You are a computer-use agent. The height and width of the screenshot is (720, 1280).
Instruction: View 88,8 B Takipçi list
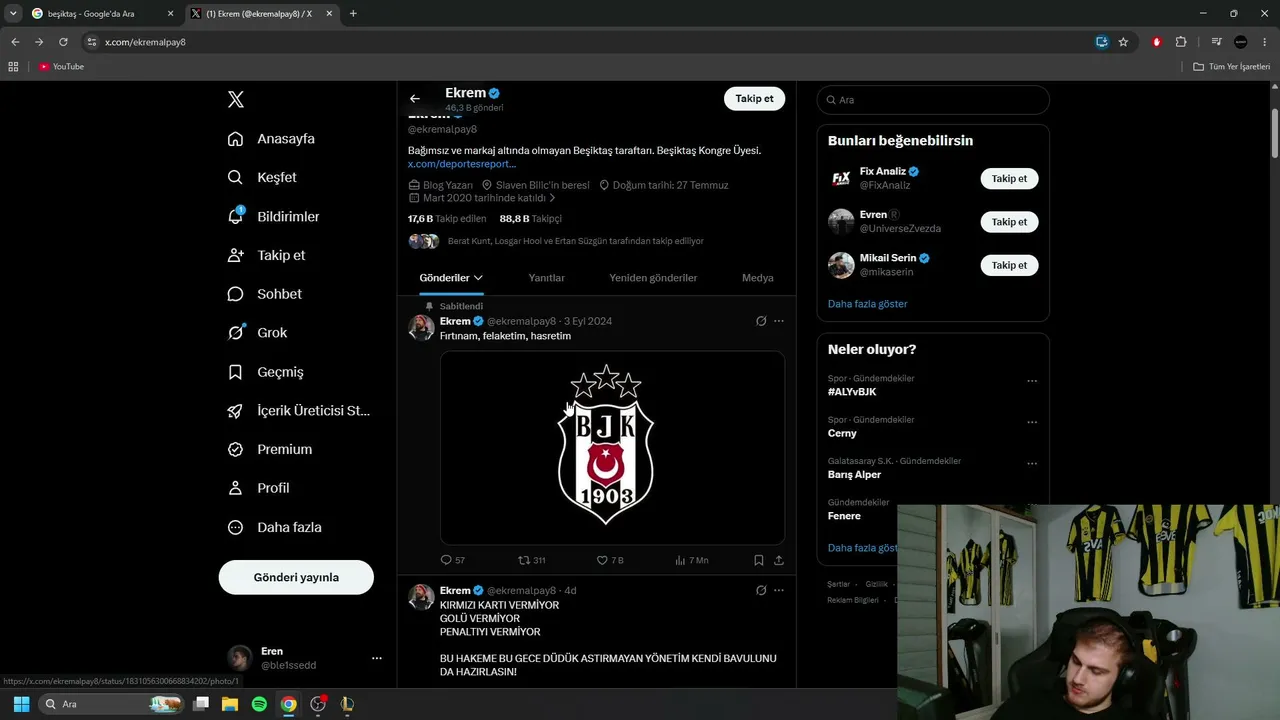(531, 219)
